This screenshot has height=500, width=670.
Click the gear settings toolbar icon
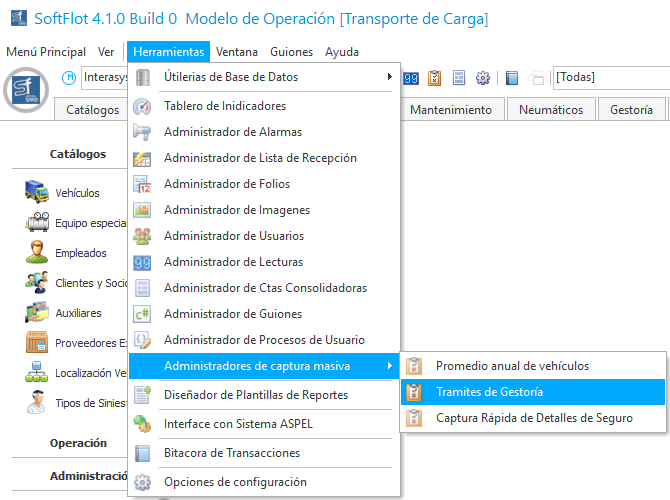click(x=483, y=78)
